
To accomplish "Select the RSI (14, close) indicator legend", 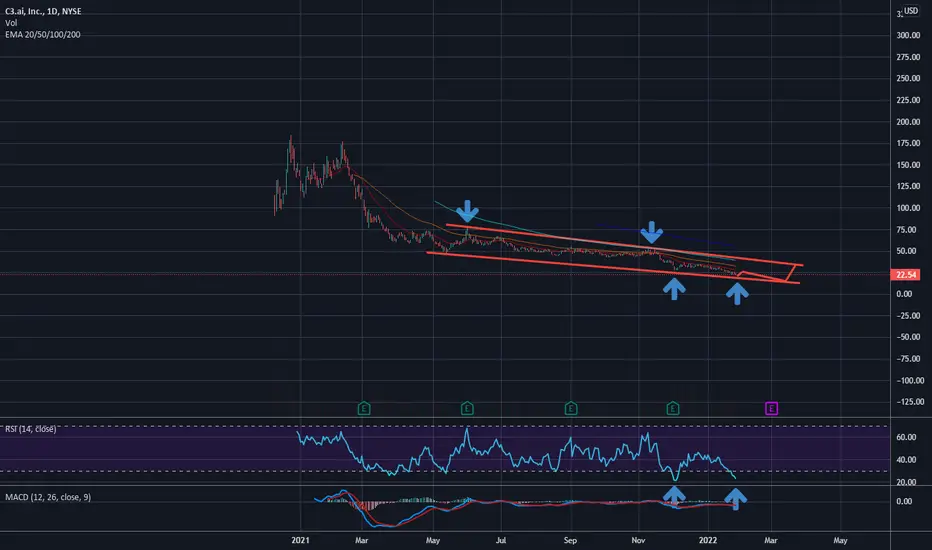I will (x=31, y=429).
